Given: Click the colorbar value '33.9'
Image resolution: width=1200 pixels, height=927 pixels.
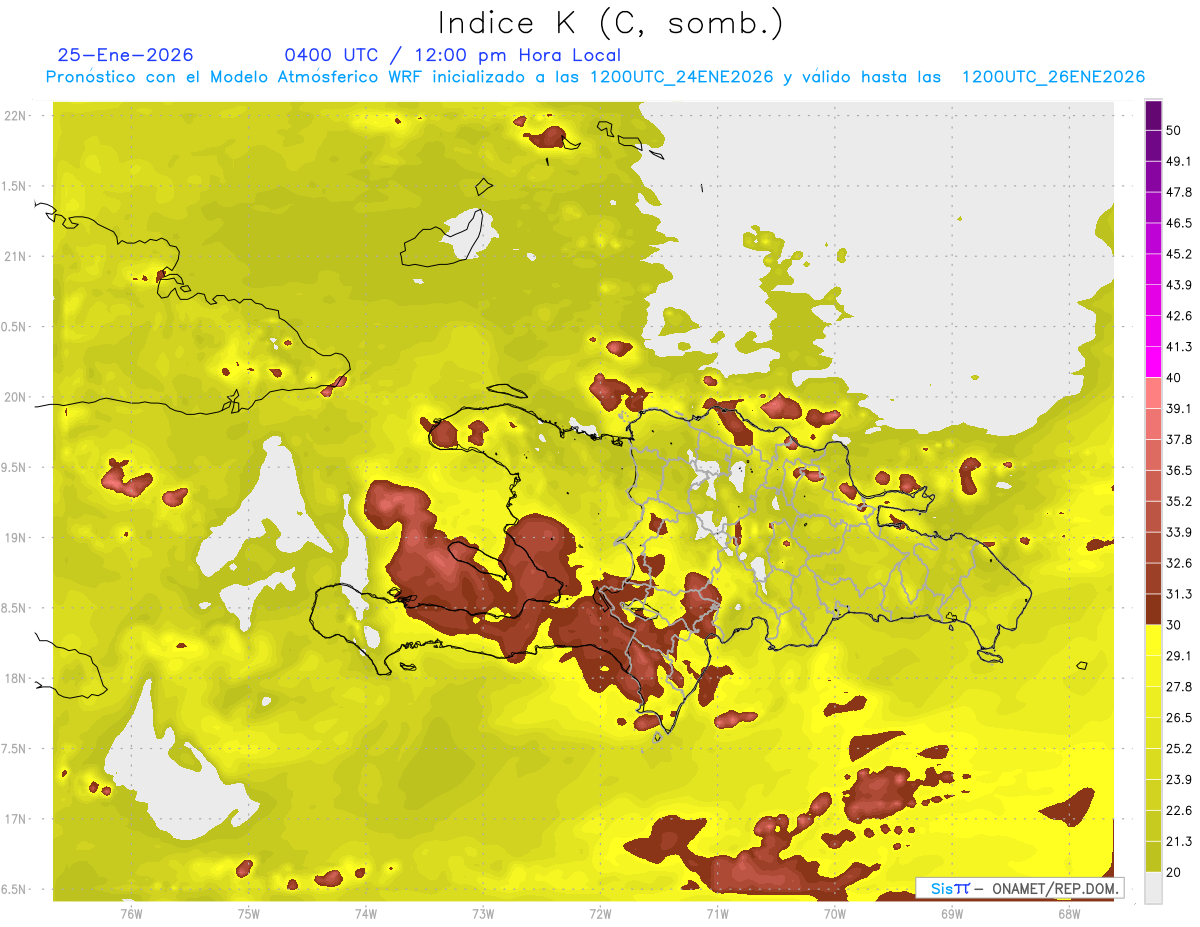Looking at the screenshot, I should coord(1178,532).
